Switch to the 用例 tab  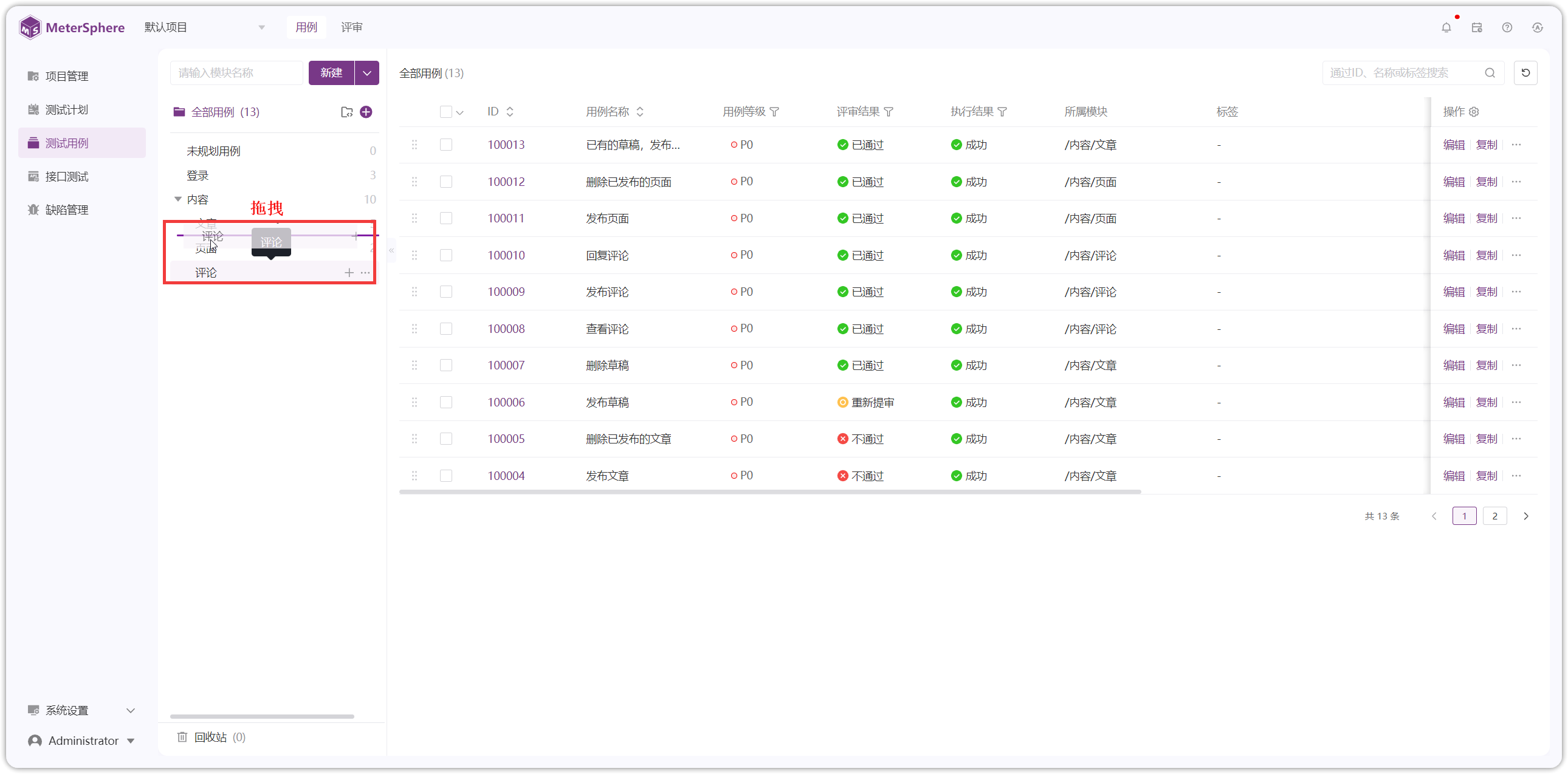(306, 27)
